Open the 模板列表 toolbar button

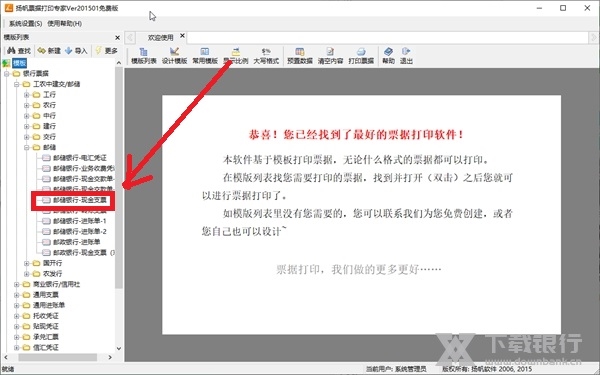(143, 55)
